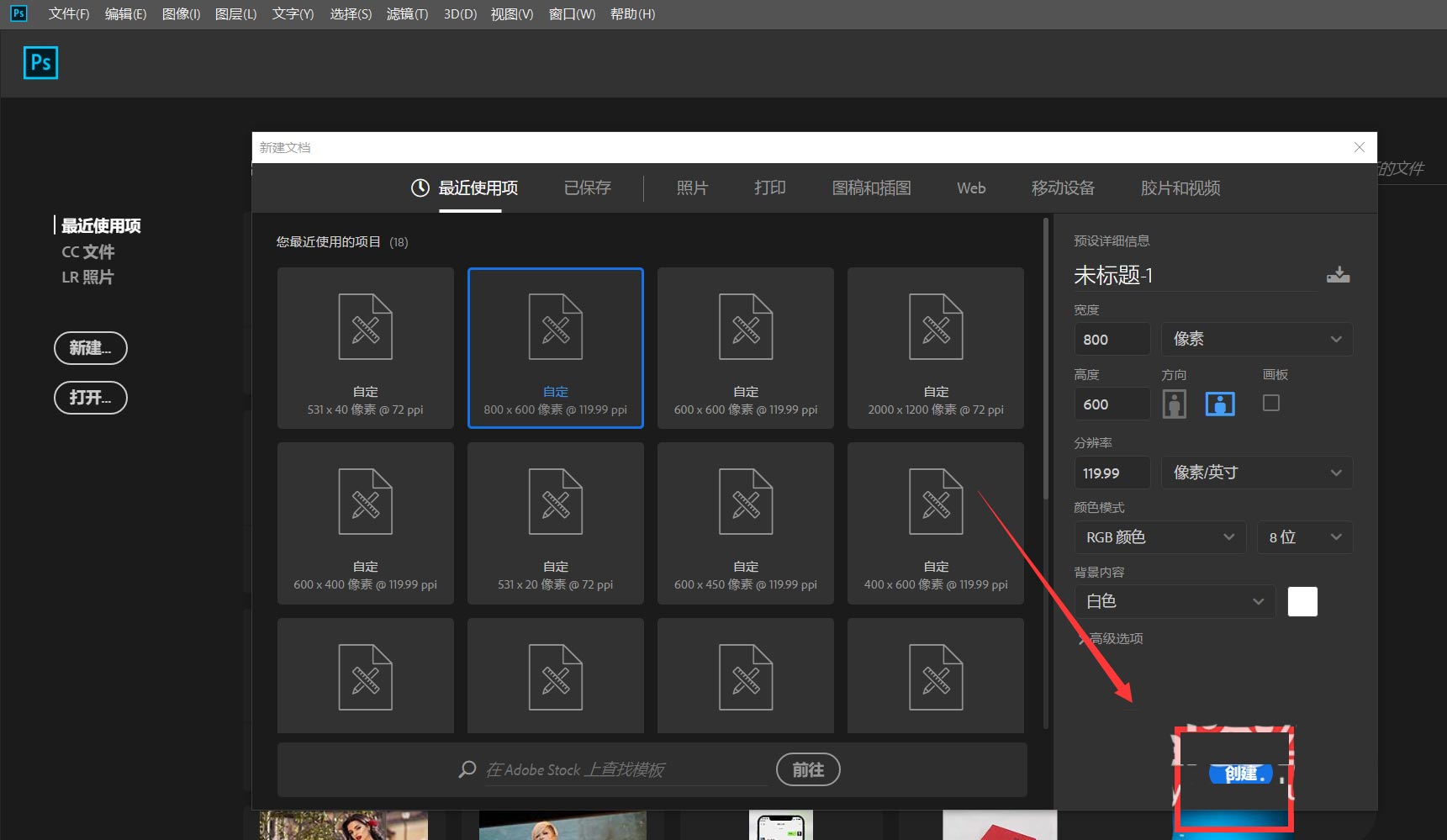
Task: Click the Adobe Stock template search field
Action: [626, 769]
